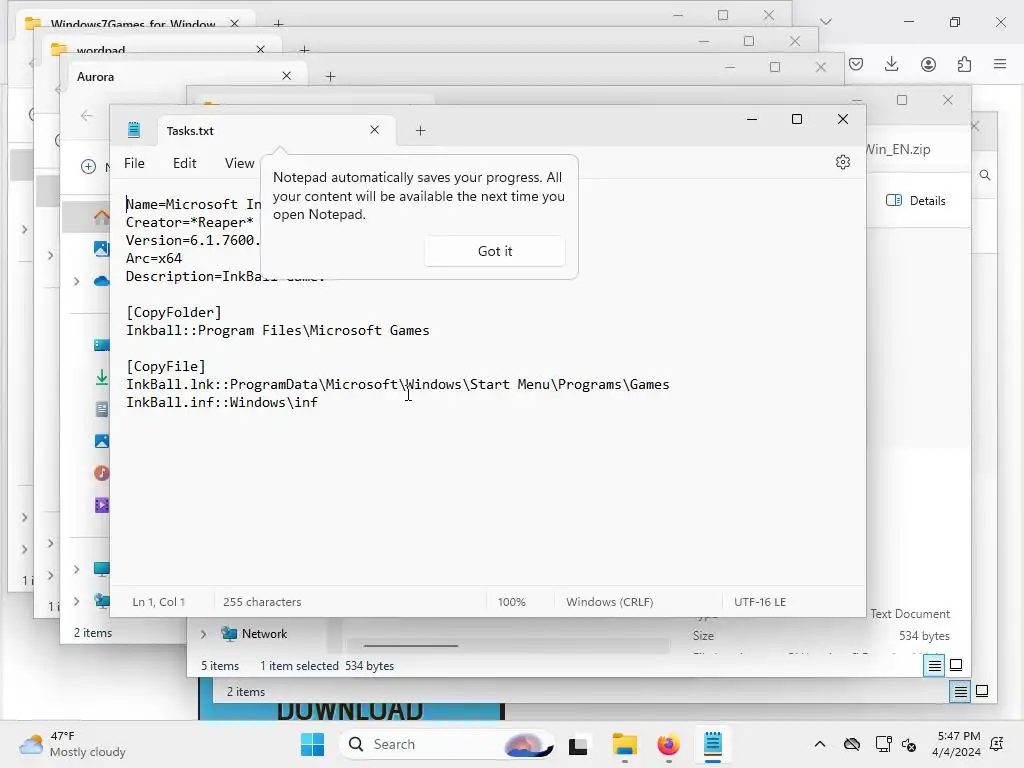This screenshot has width=1024, height=768.
Task: Click the Notepad app icon beside Tasks.txt tab
Action: click(x=134, y=130)
